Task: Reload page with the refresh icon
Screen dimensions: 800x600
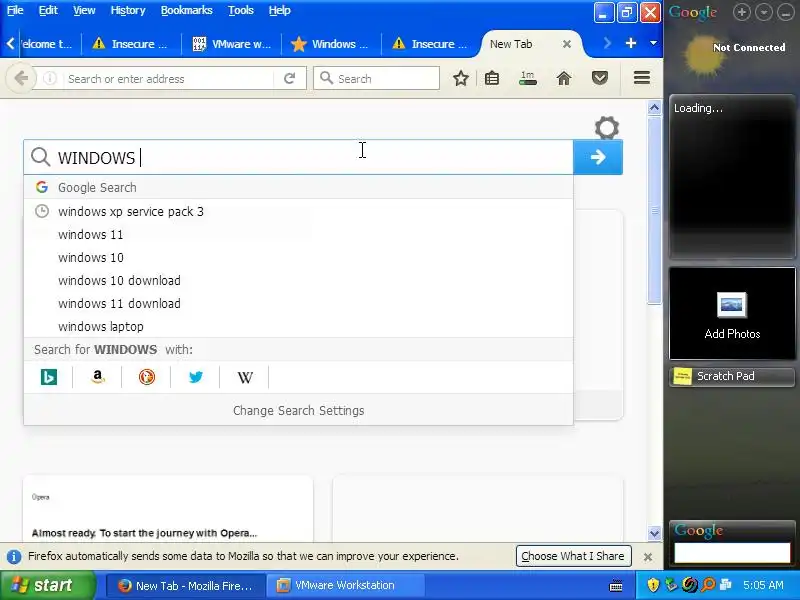Action: pos(289,79)
